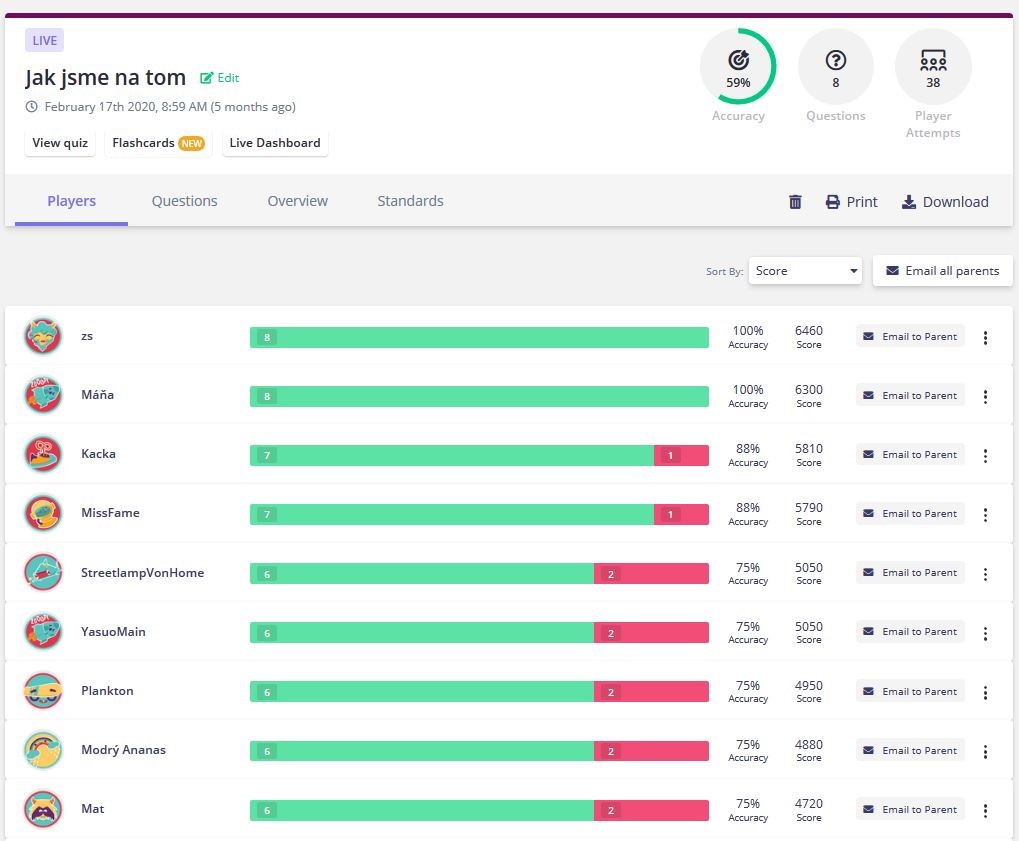Download the report
The image size is (1019, 841).
pyautogui.click(x=945, y=202)
